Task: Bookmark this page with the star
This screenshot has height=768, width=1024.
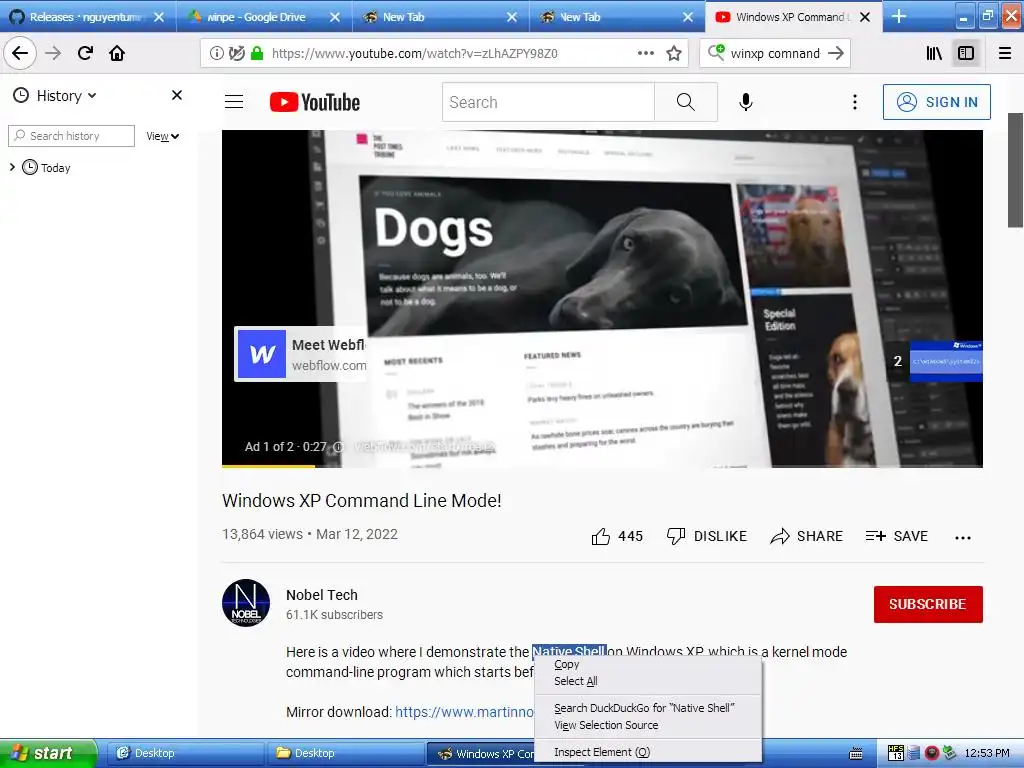Action: pos(674,53)
